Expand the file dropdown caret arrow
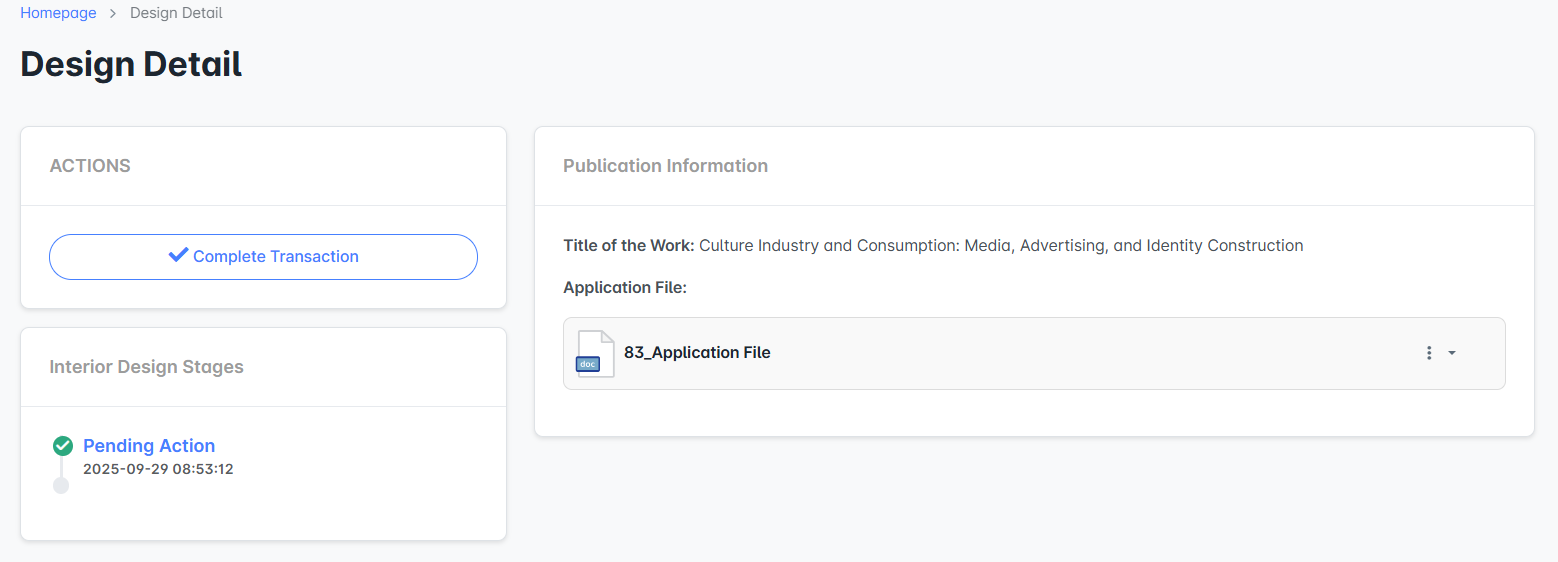Viewport: 1558px width, 562px height. click(x=1452, y=353)
